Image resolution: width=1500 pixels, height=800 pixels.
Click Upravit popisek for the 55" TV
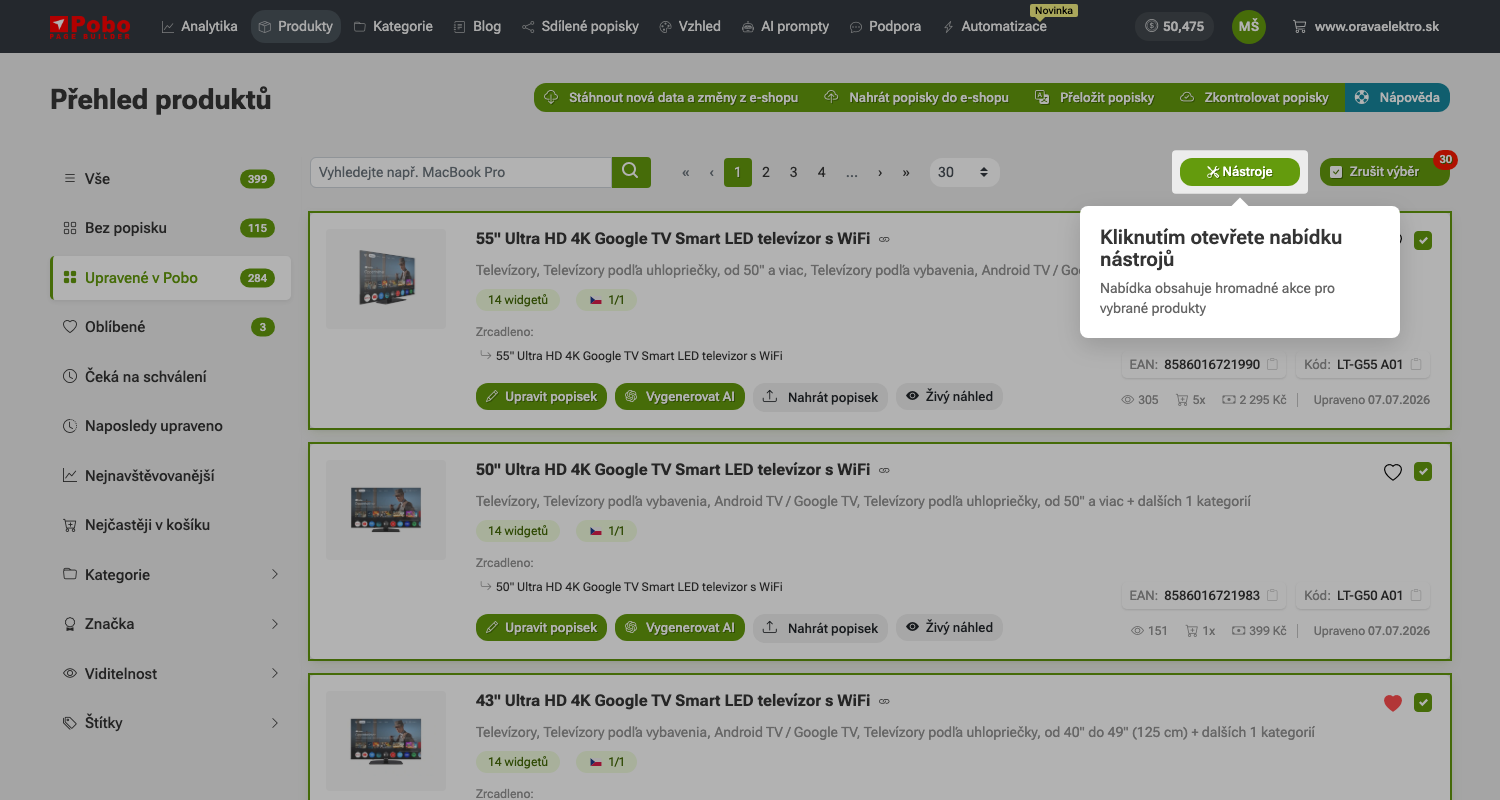tap(541, 397)
